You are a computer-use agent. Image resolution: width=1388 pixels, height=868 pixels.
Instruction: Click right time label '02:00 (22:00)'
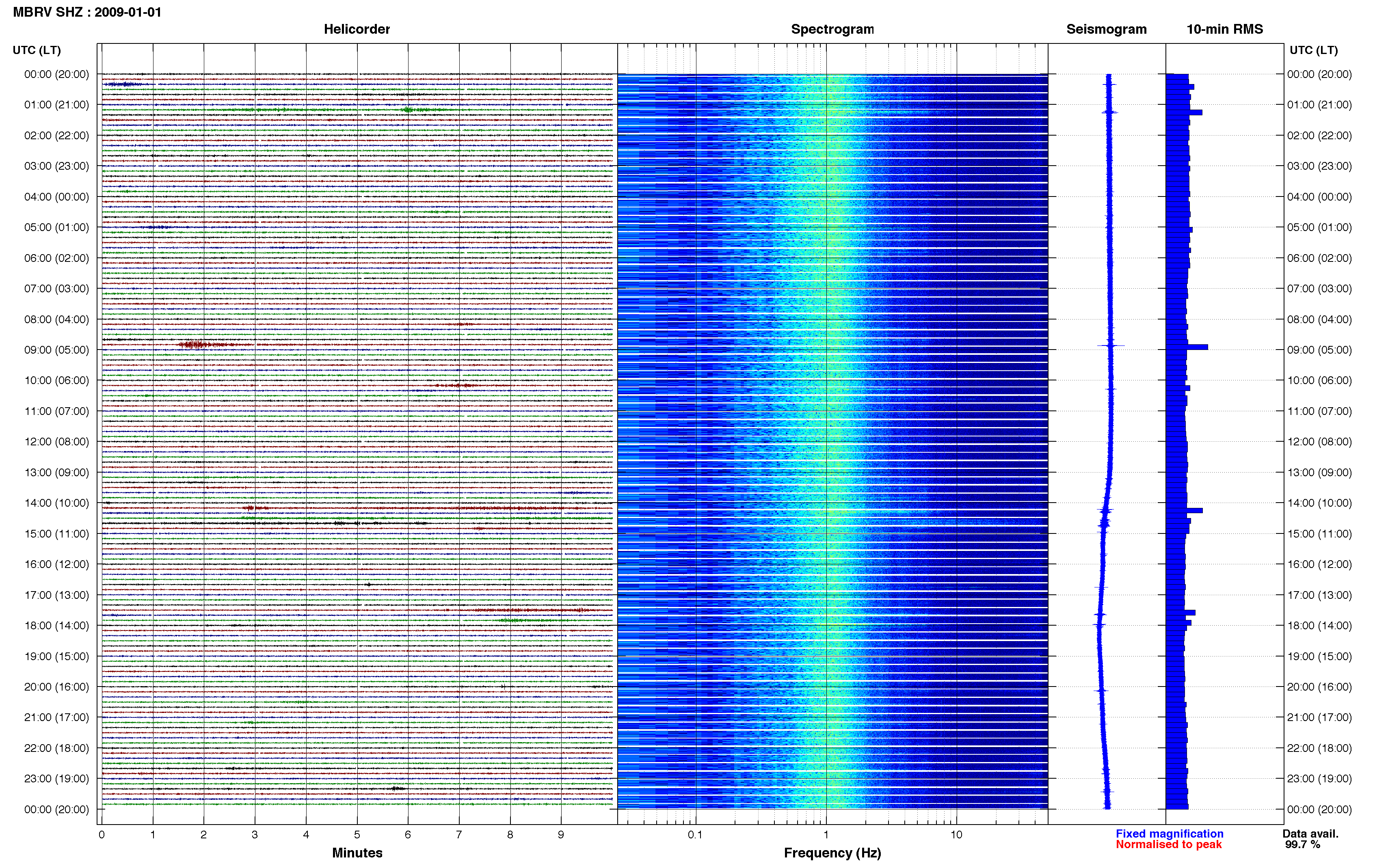point(1319,136)
